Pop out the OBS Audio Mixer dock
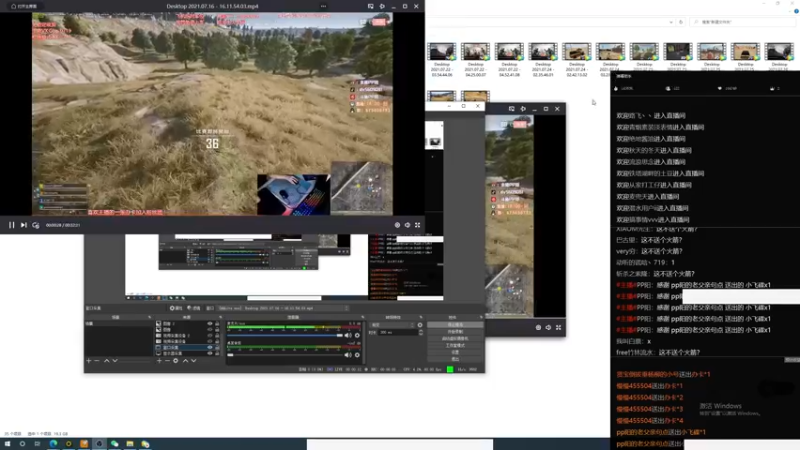Screen dimensions: 800x450 coord(362,317)
